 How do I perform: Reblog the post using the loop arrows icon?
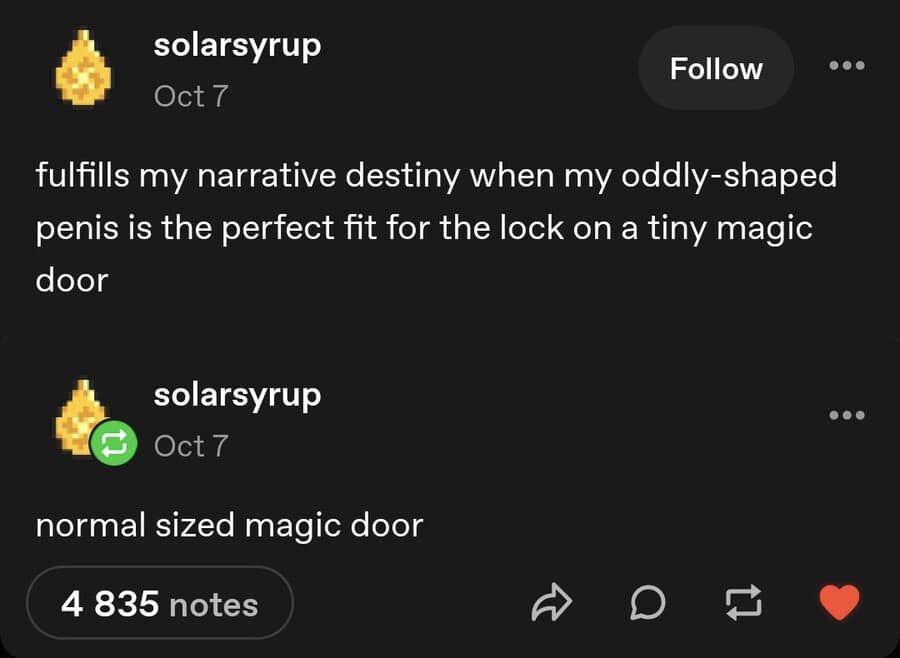coord(743,602)
